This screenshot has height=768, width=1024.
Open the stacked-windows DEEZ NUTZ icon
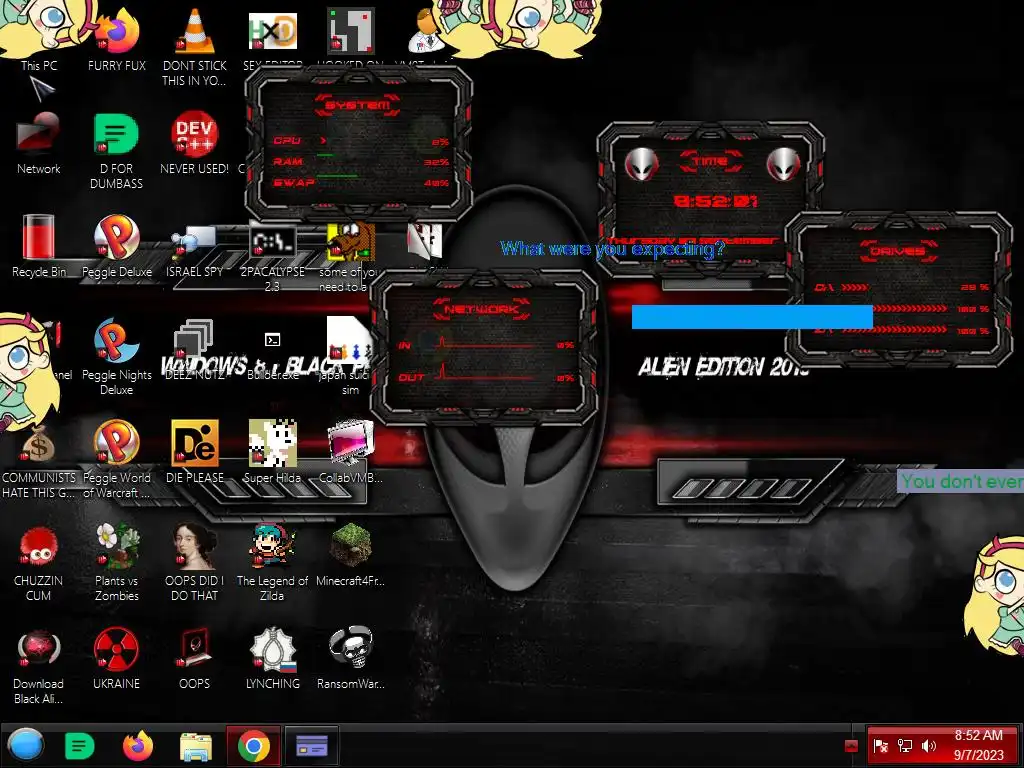tap(195, 349)
